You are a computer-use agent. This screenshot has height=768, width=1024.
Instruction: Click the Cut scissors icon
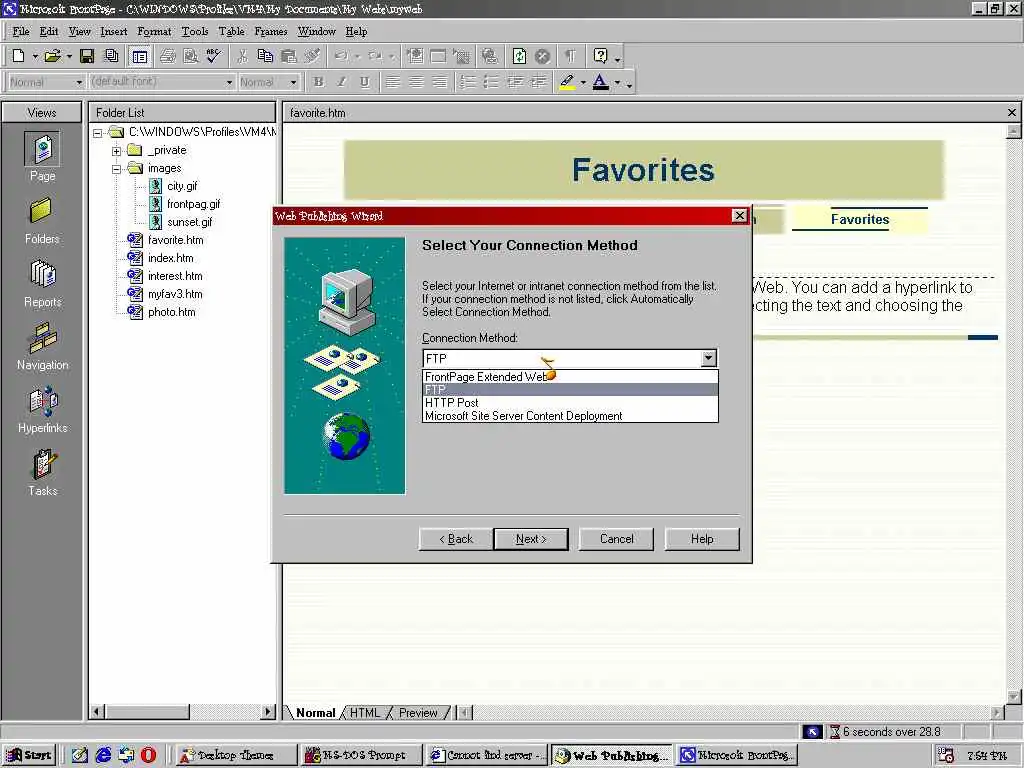click(242, 56)
